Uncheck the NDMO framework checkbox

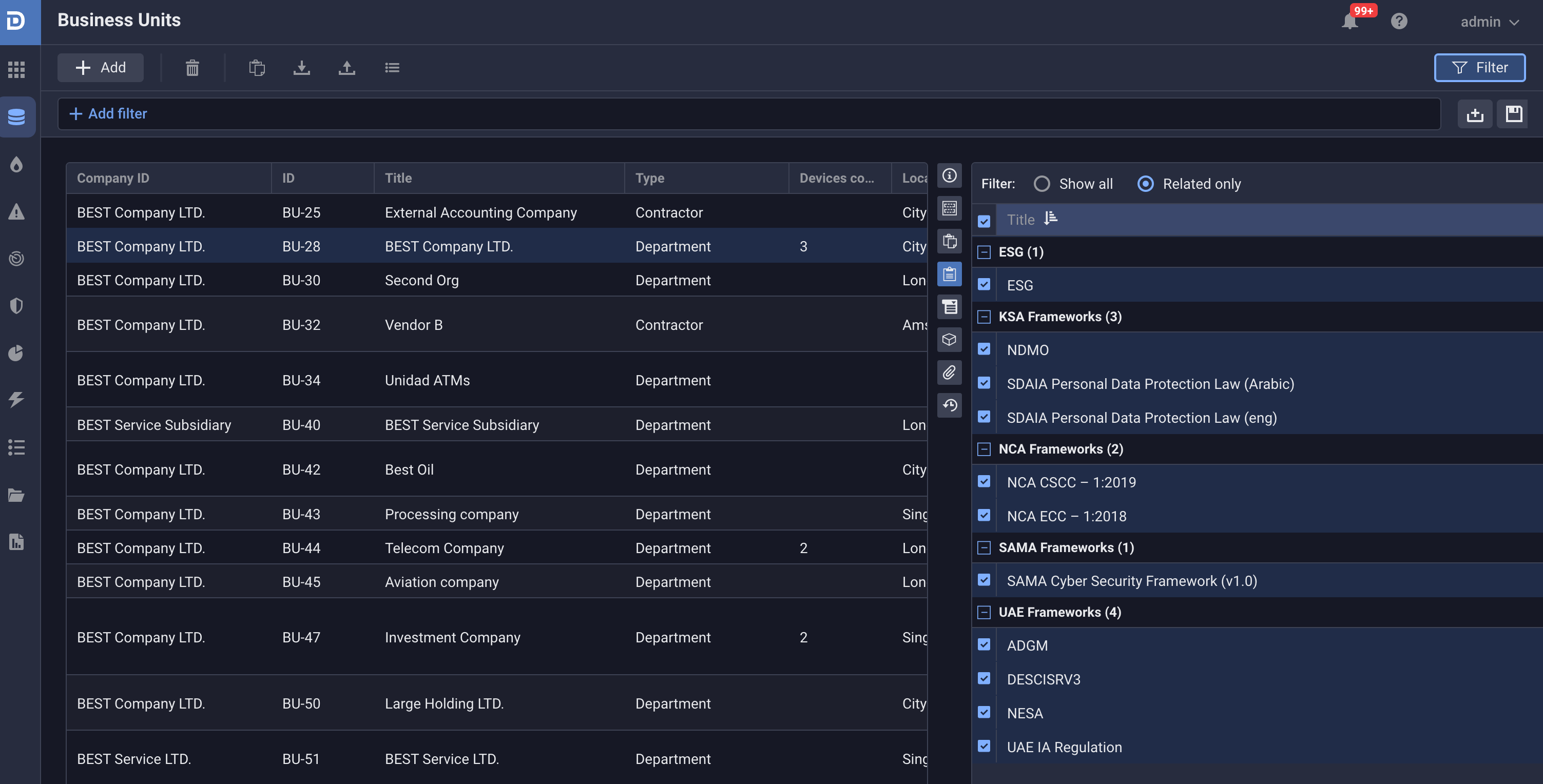pos(983,349)
